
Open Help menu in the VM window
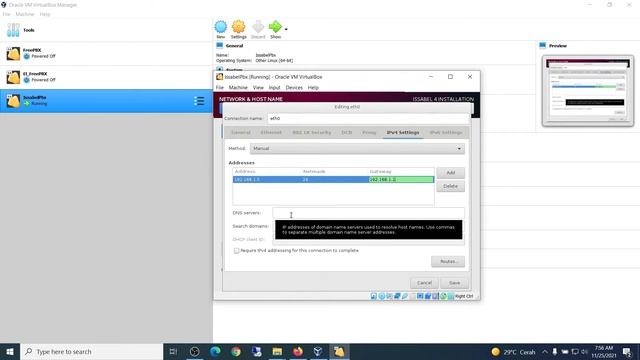point(313,87)
